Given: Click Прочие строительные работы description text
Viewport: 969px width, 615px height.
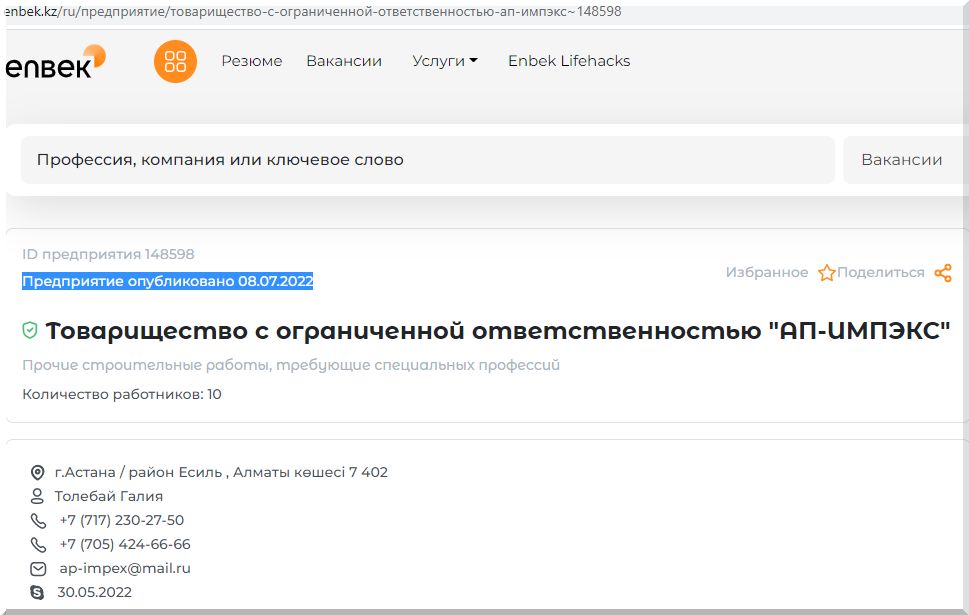Looking at the screenshot, I should point(291,365).
